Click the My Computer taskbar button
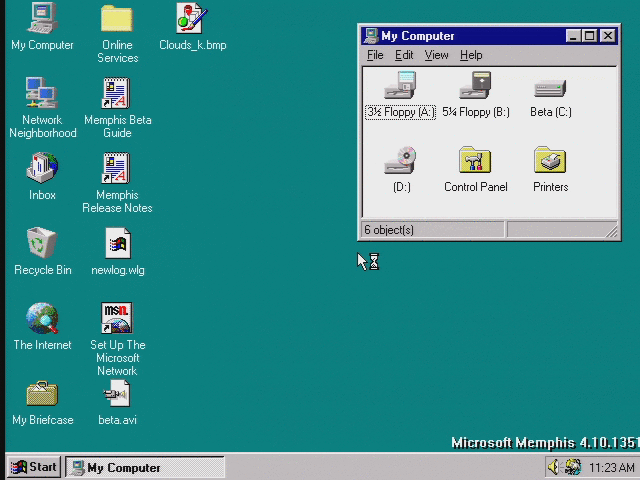 [x=145, y=467]
